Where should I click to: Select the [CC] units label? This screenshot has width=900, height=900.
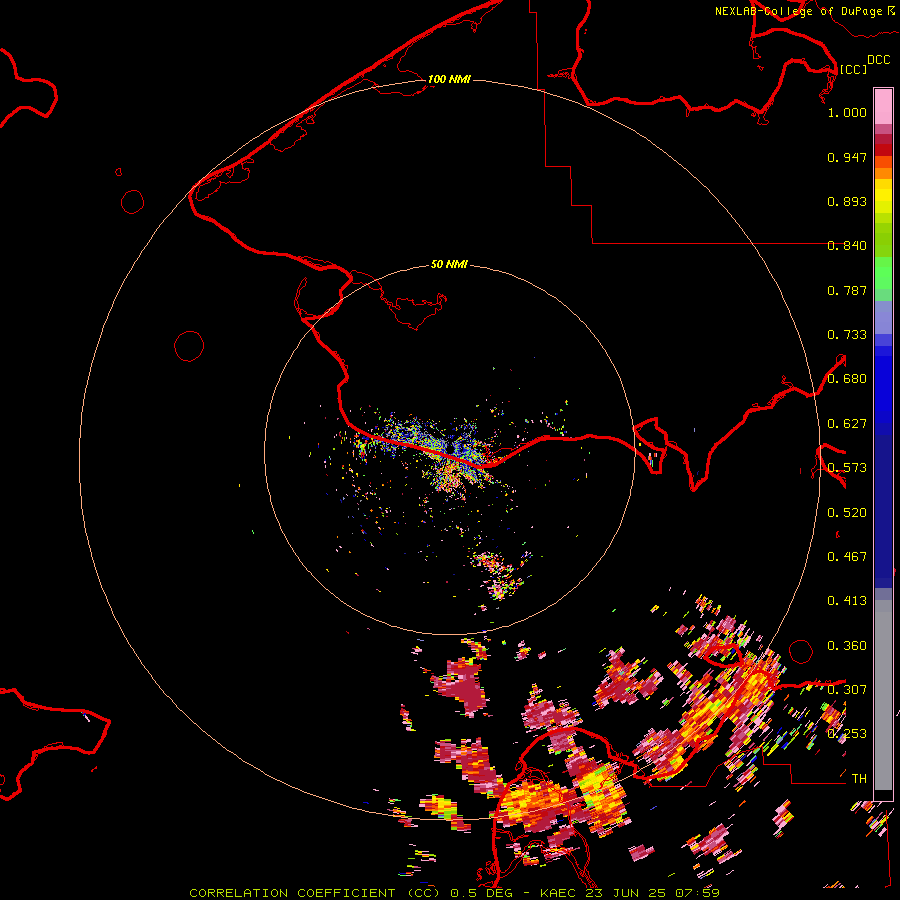(x=853, y=69)
